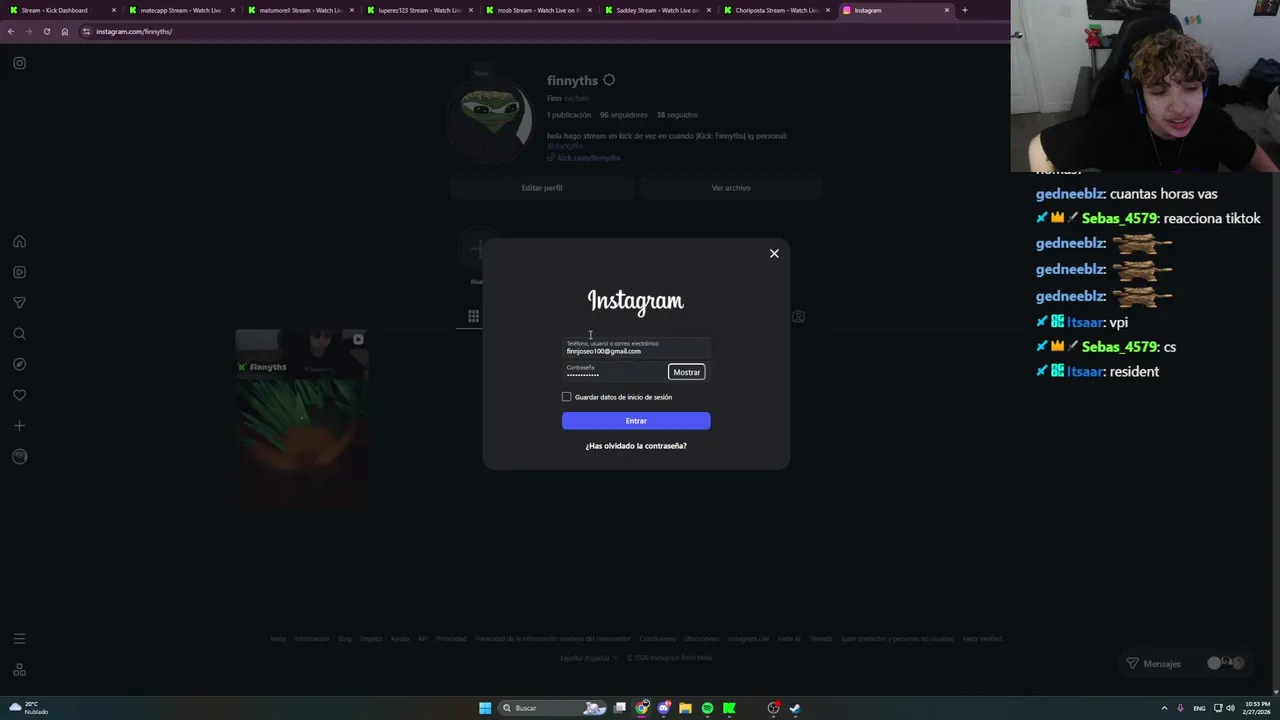Image resolution: width=1280 pixels, height=720 pixels.
Task: Open the 'seguidores' followers count
Action: tap(624, 115)
